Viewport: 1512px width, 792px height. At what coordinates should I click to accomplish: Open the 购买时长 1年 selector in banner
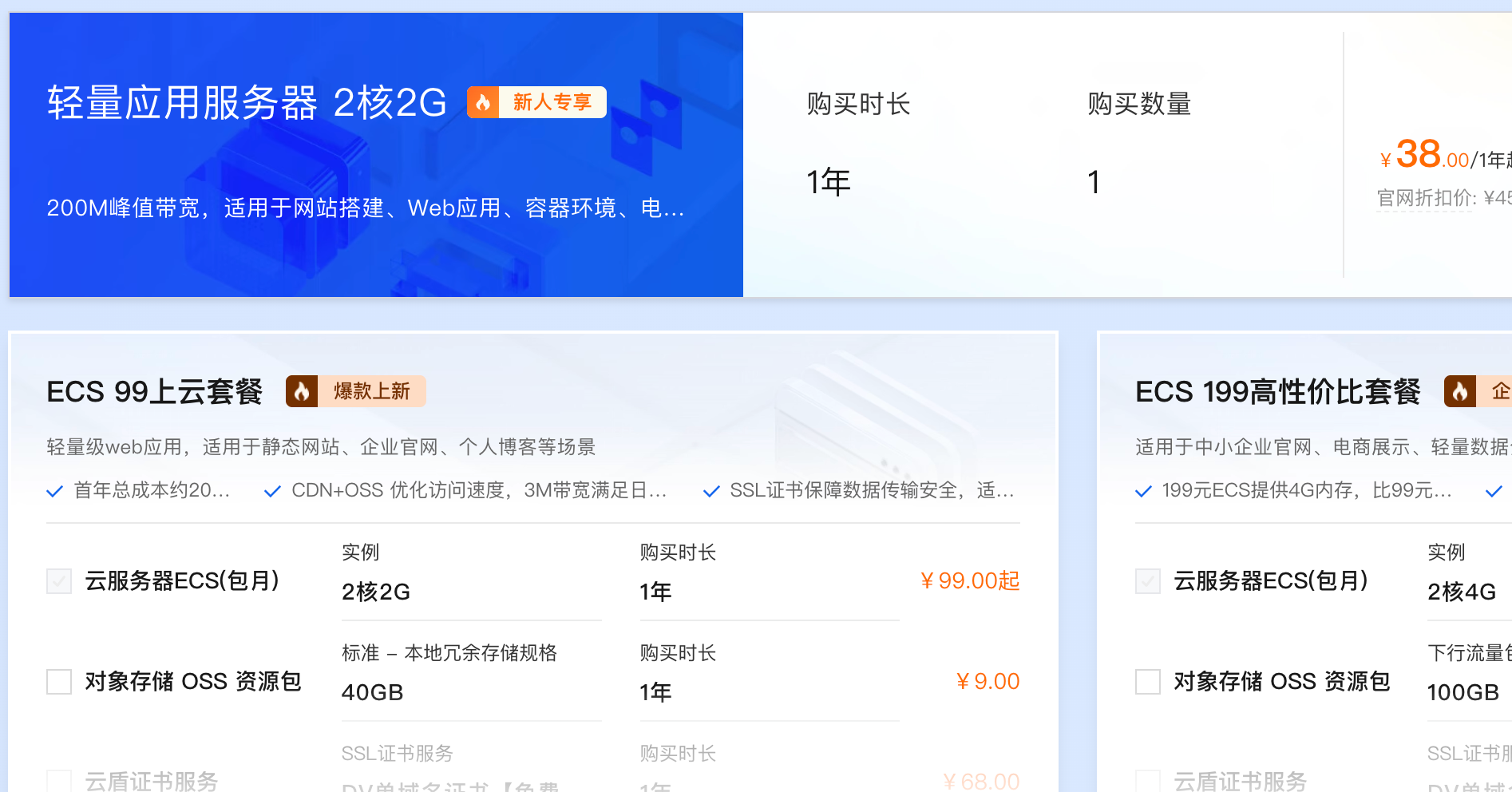[826, 181]
